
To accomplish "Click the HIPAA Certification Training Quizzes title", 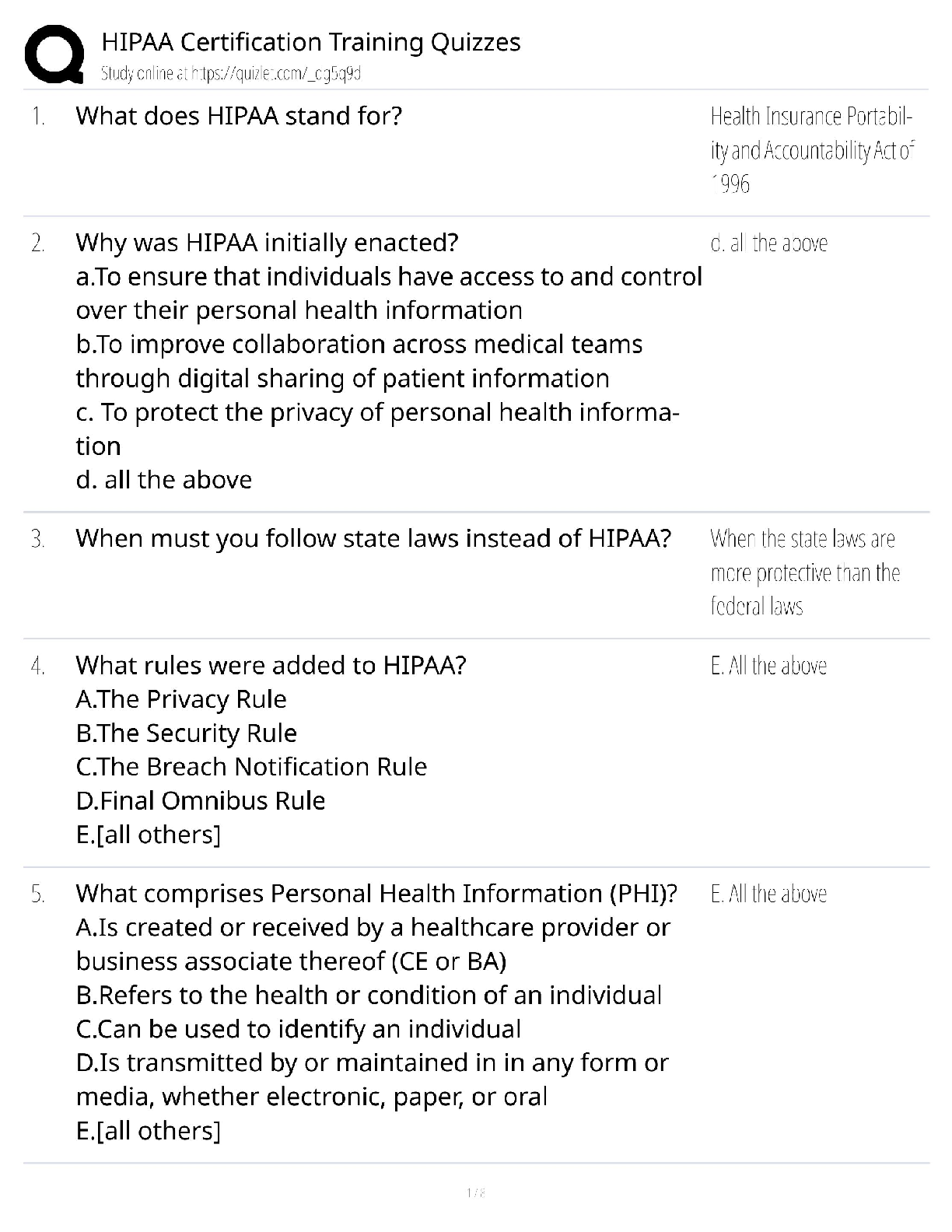I will click(x=311, y=42).
